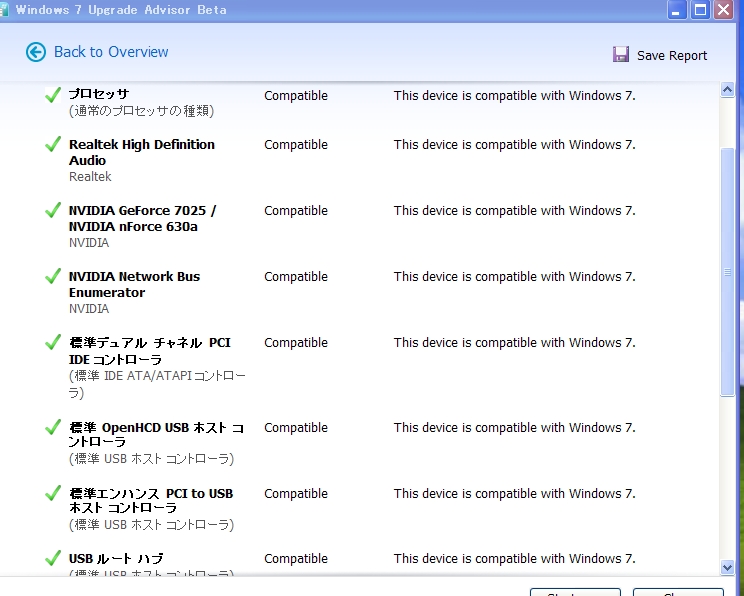This screenshot has width=744, height=596.
Task: Click the Realtek manufacturer label
Action: point(90,177)
